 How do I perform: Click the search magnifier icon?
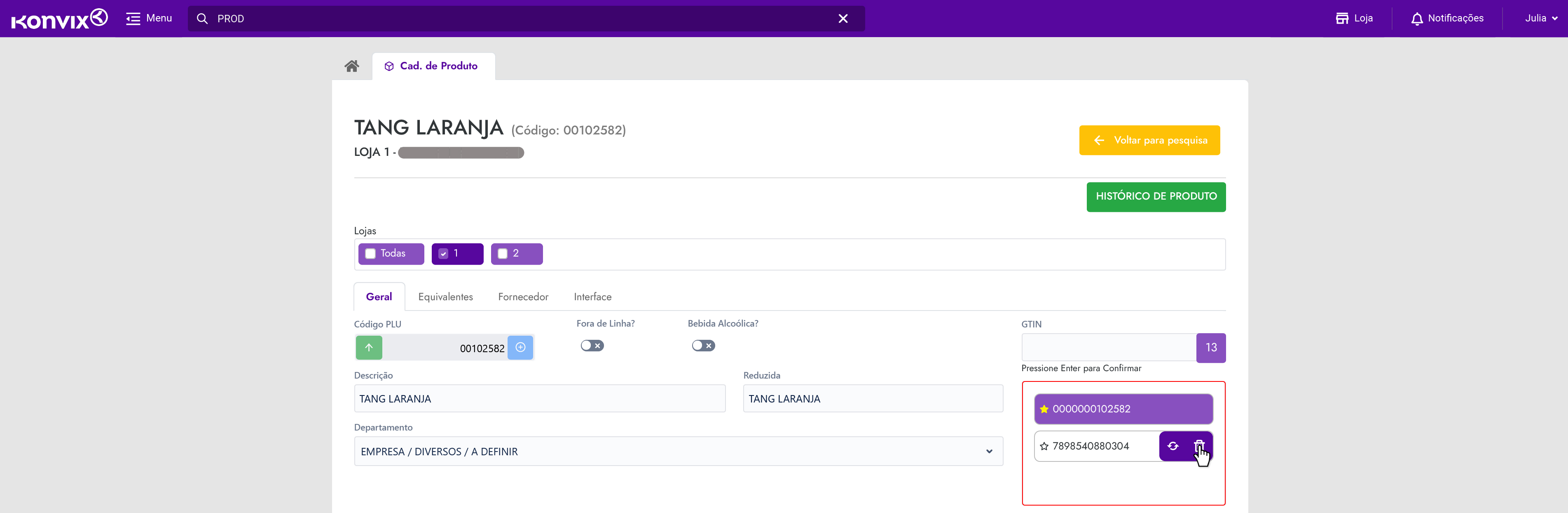pyautogui.click(x=202, y=19)
